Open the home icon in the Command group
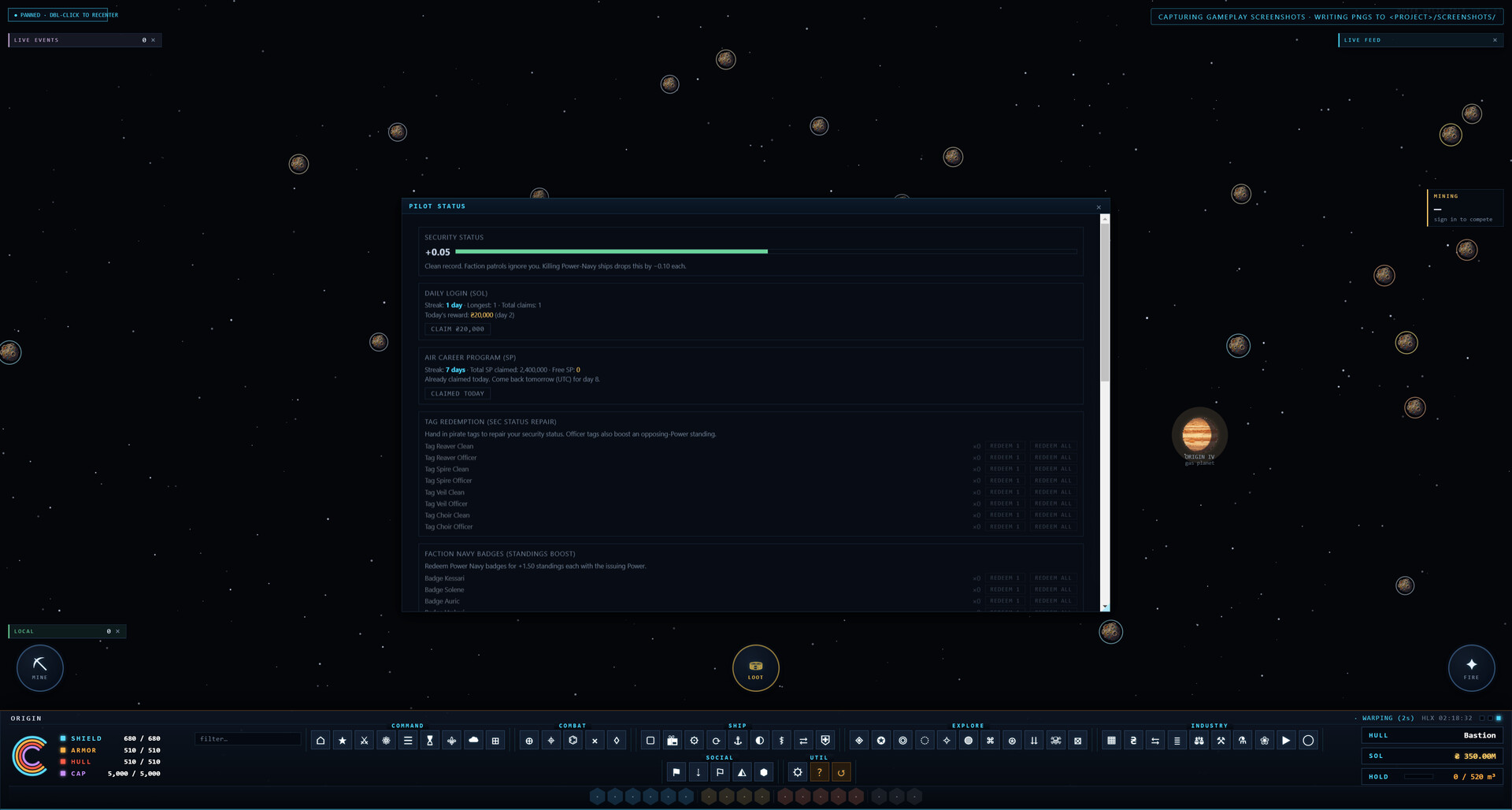Screen dimensions: 1512x810 [x=321, y=741]
